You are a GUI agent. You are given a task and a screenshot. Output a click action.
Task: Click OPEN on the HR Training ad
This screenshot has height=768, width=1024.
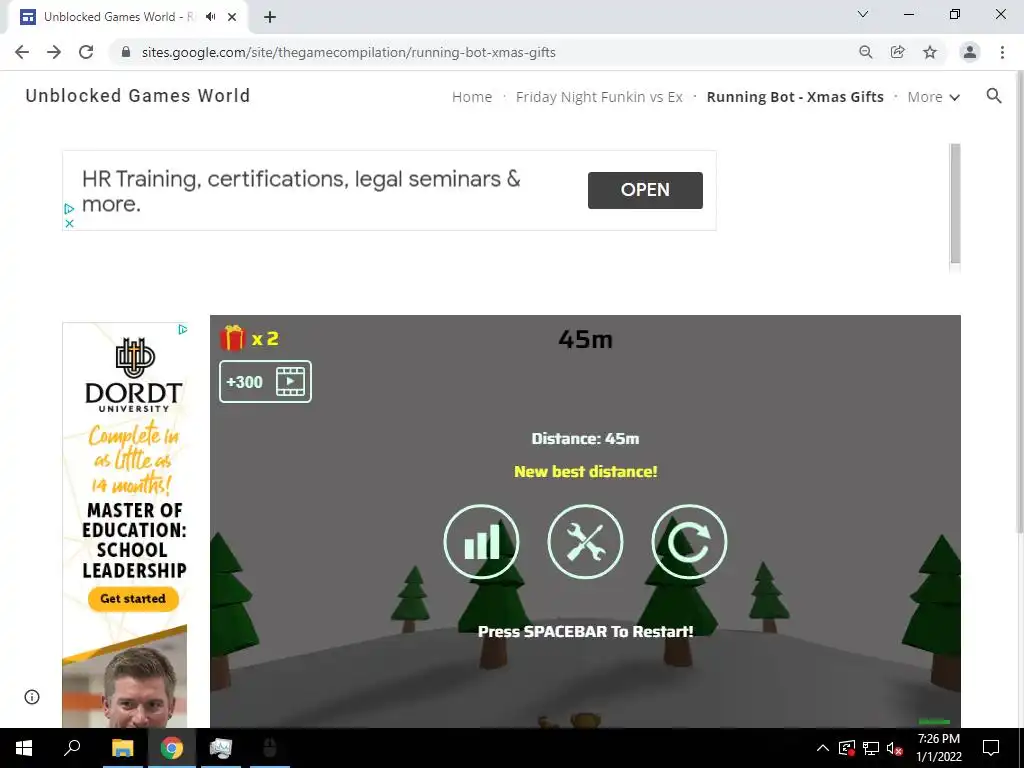tap(645, 190)
